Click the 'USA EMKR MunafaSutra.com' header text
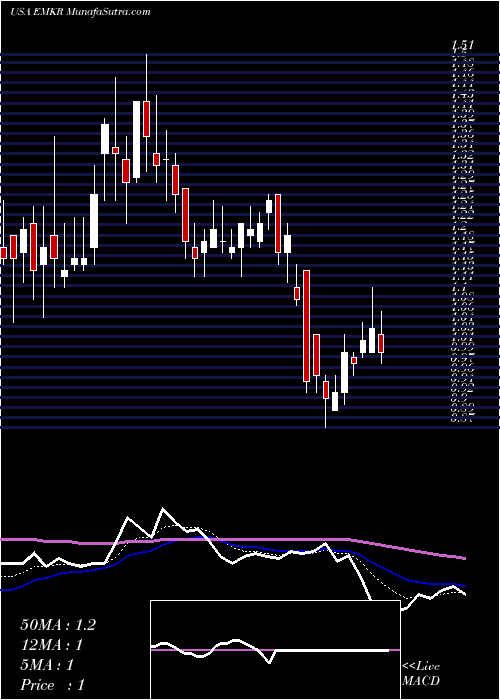Screen dimensions: 500x700 point(80,12)
